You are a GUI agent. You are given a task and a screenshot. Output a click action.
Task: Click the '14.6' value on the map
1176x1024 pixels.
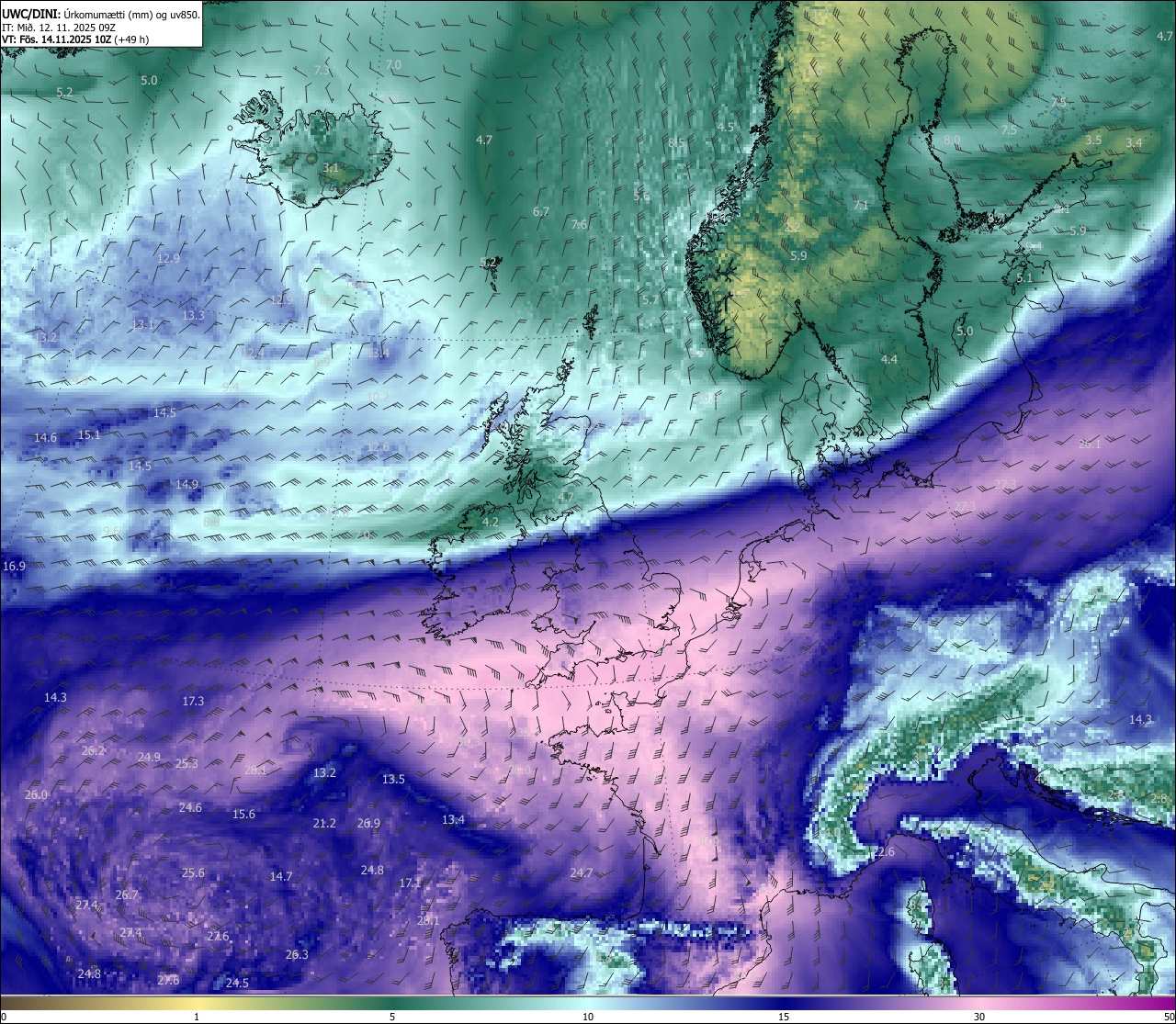pyautogui.click(x=46, y=438)
